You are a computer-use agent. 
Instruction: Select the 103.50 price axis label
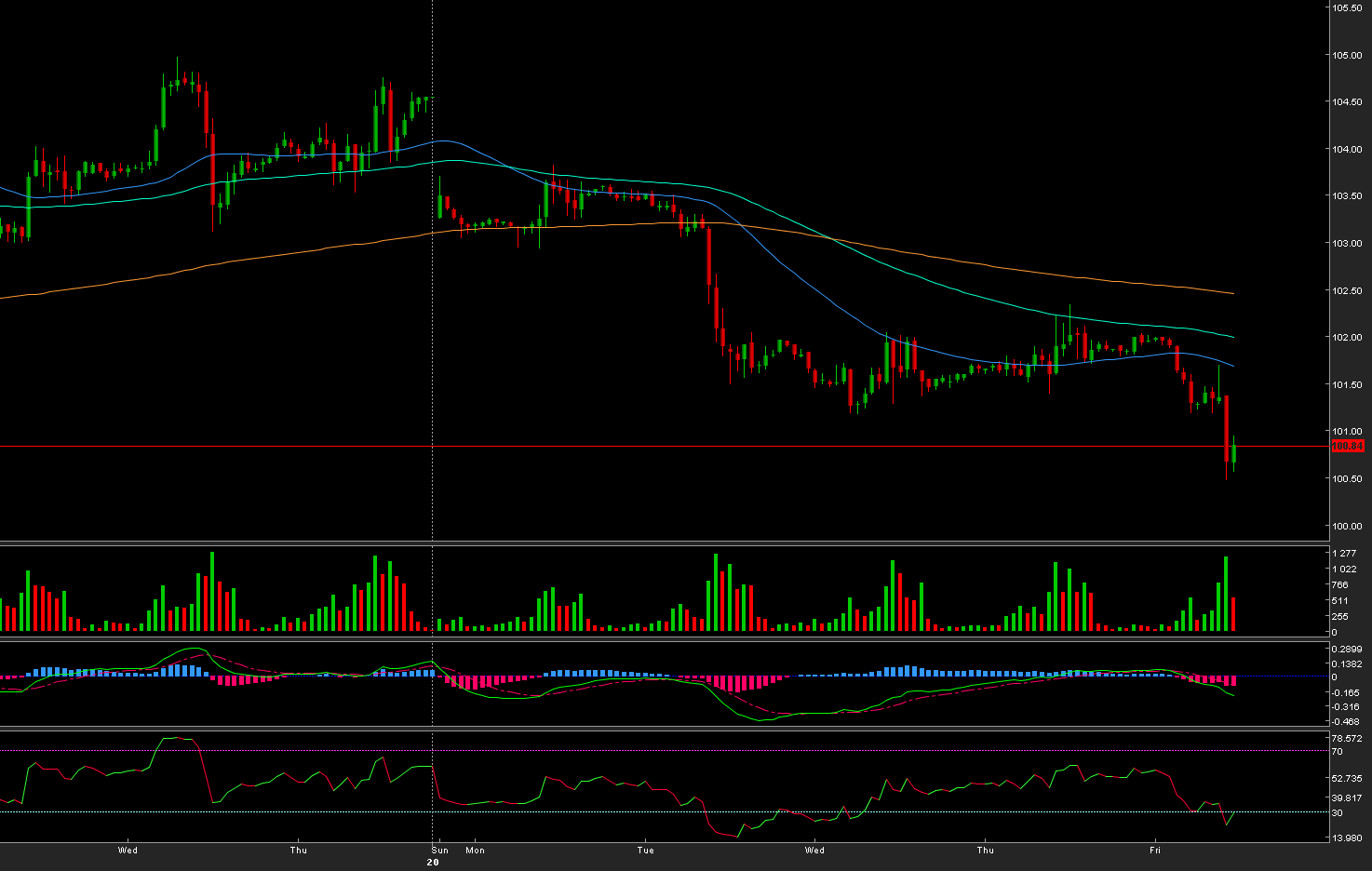pyautogui.click(x=1347, y=196)
